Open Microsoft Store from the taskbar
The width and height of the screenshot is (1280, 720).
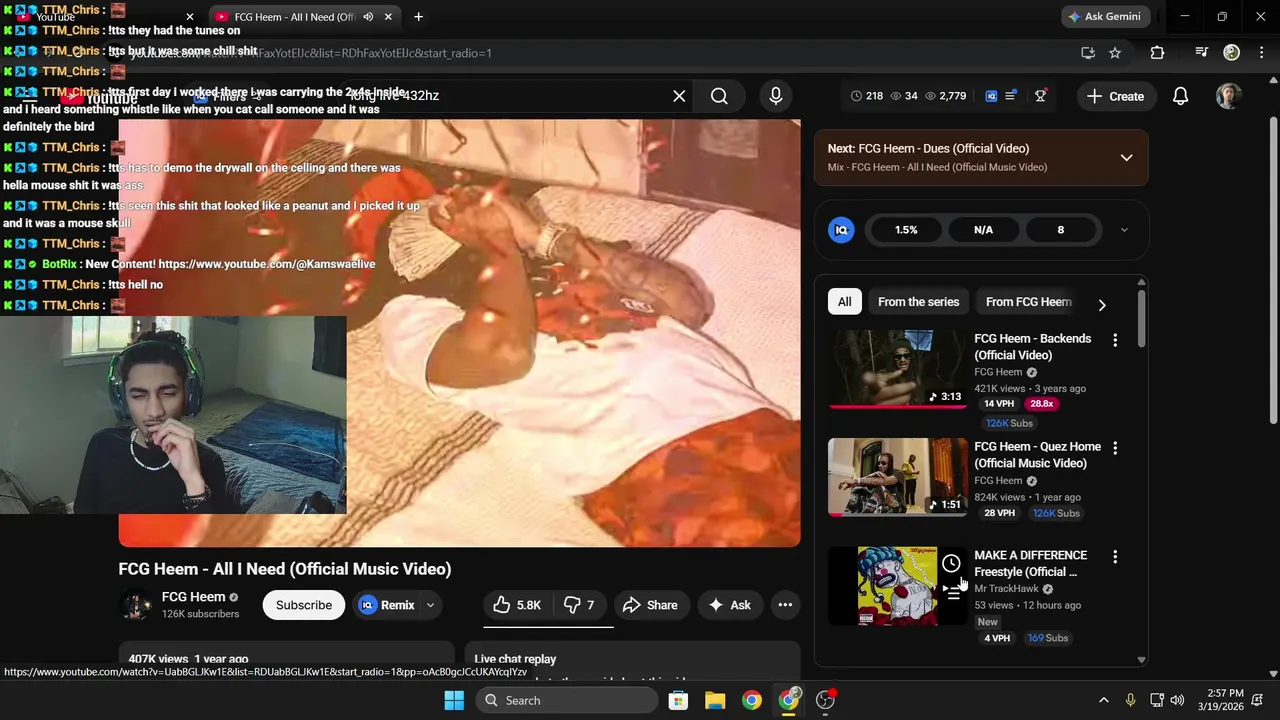point(678,700)
